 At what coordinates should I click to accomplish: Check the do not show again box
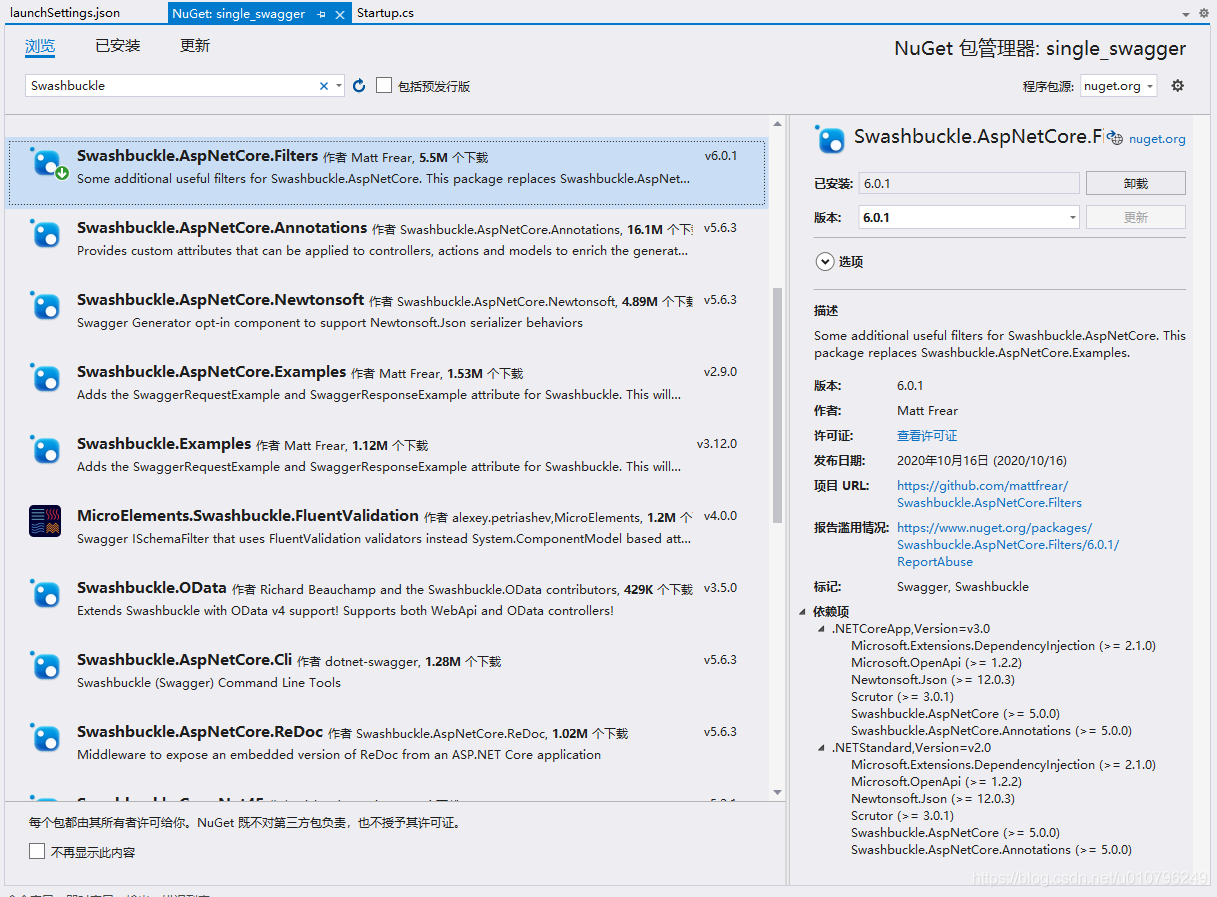[x=37, y=852]
